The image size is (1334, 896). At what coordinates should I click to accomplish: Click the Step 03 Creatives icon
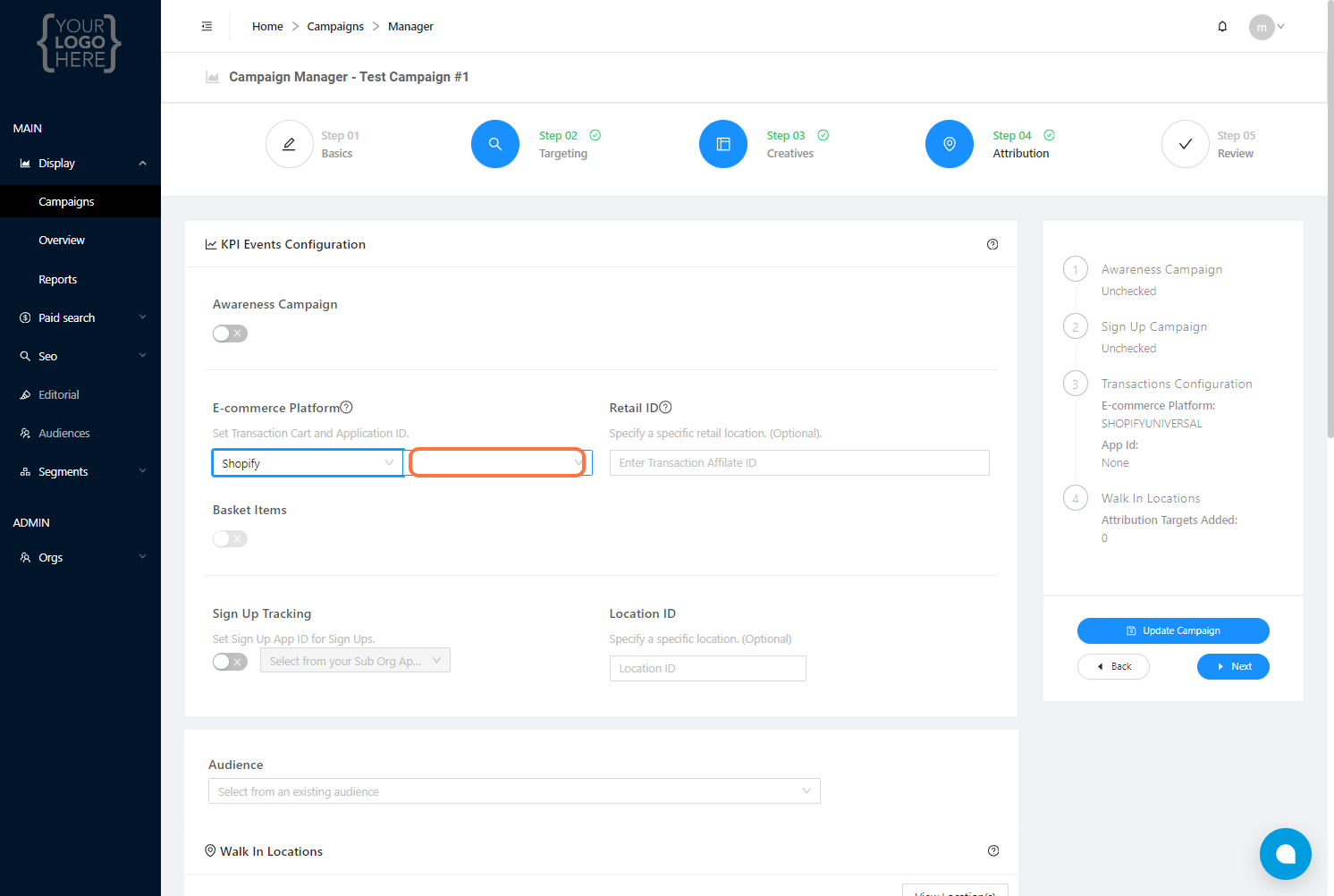(723, 144)
